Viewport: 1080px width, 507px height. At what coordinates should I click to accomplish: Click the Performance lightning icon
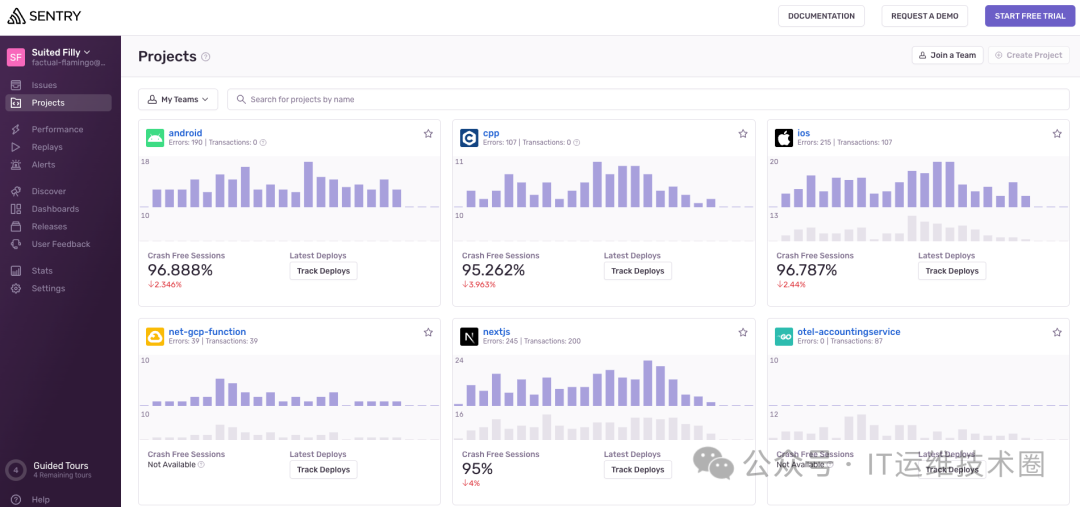click(x=16, y=130)
